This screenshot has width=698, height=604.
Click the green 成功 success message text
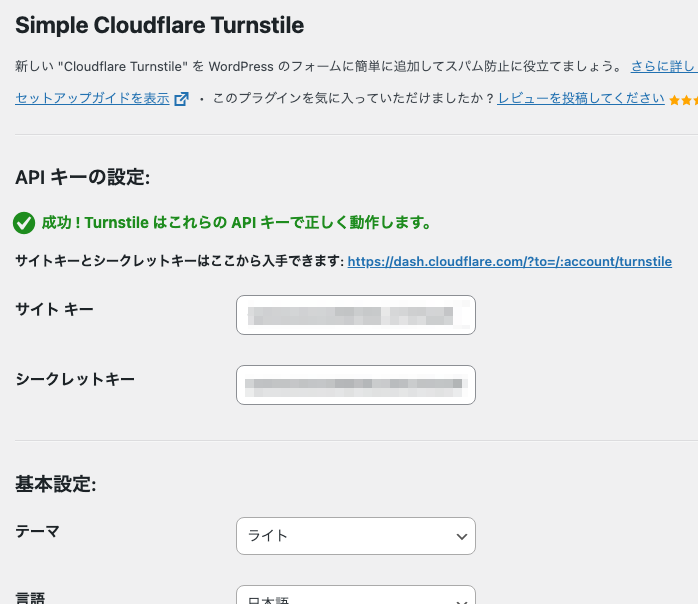pyautogui.click(x=236, y=223)
